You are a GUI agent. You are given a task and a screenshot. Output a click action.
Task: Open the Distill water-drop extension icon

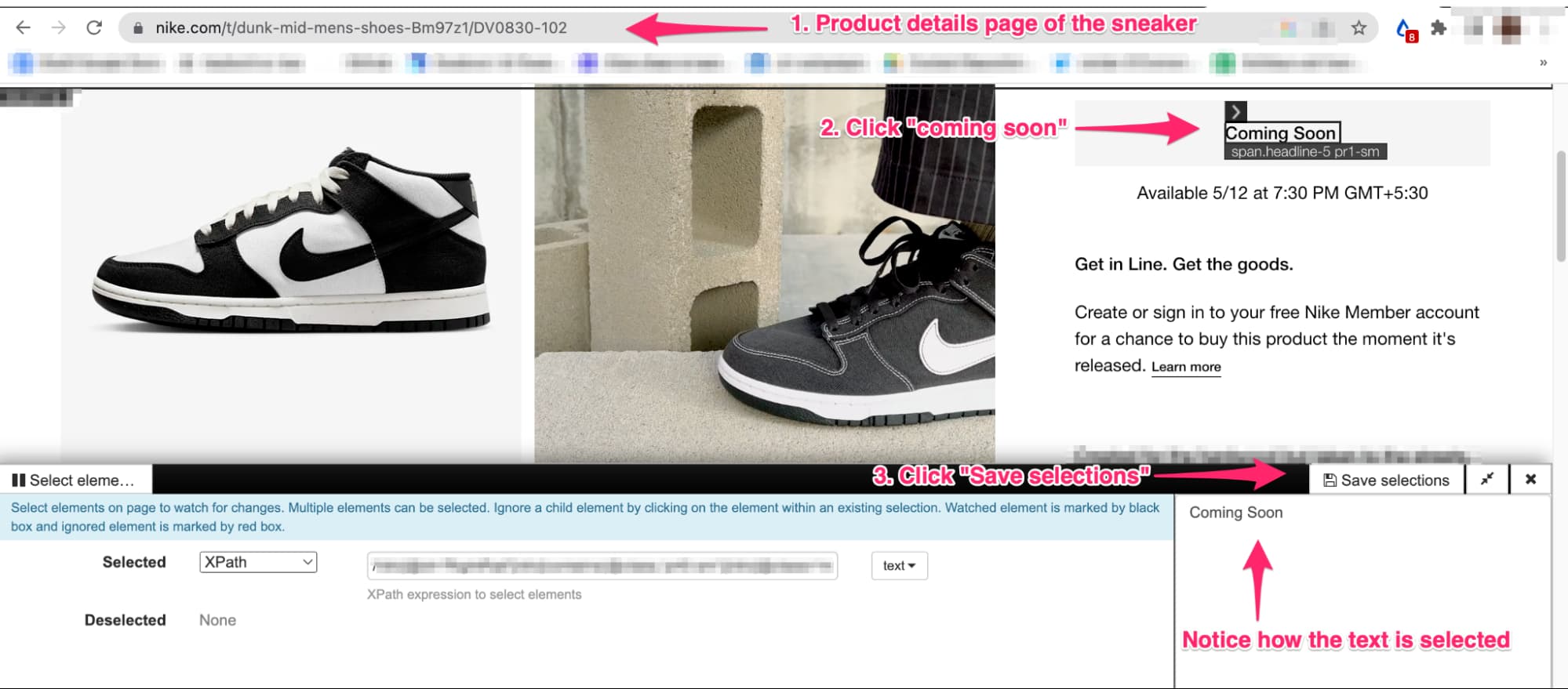[x=1405, y=29]
